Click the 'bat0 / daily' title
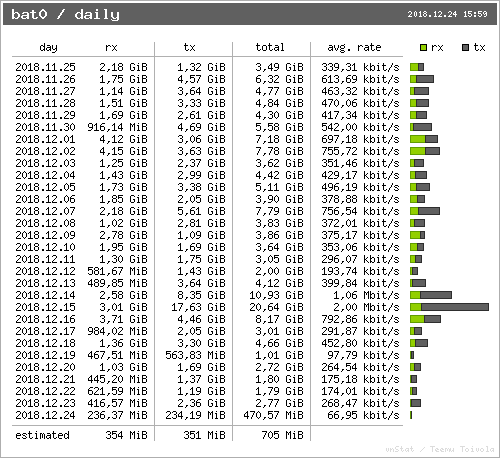 tap(65, 14)
